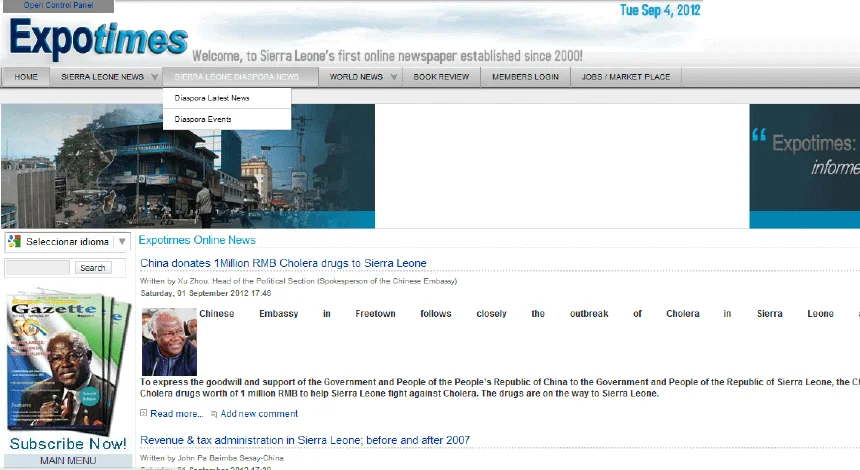
Task: Click the Expotimes Online News heading
Action: 197,240
